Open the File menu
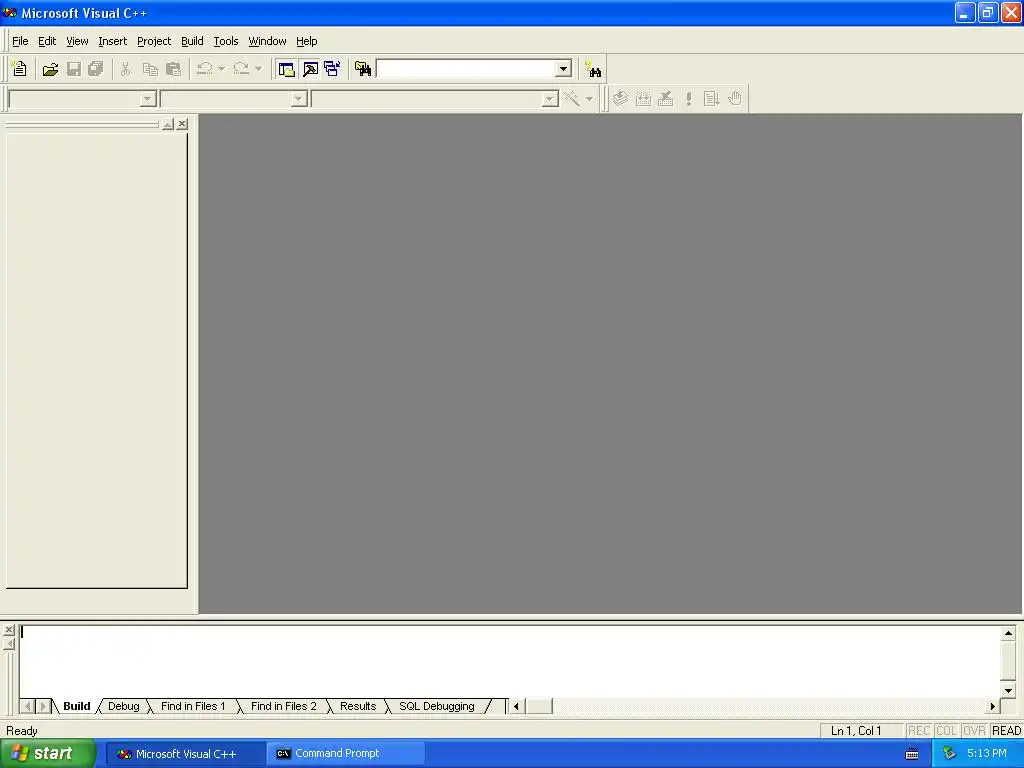Viewport: 1024px width, 768px height. 20,41
